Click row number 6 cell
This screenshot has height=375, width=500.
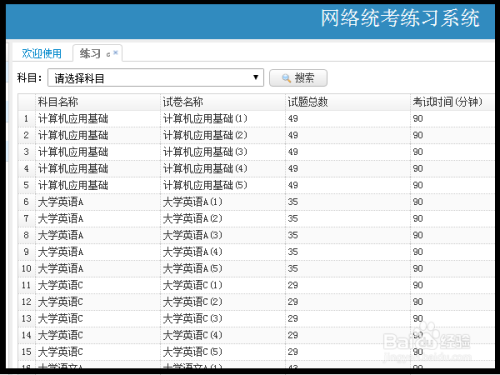(x=26, y=202)
